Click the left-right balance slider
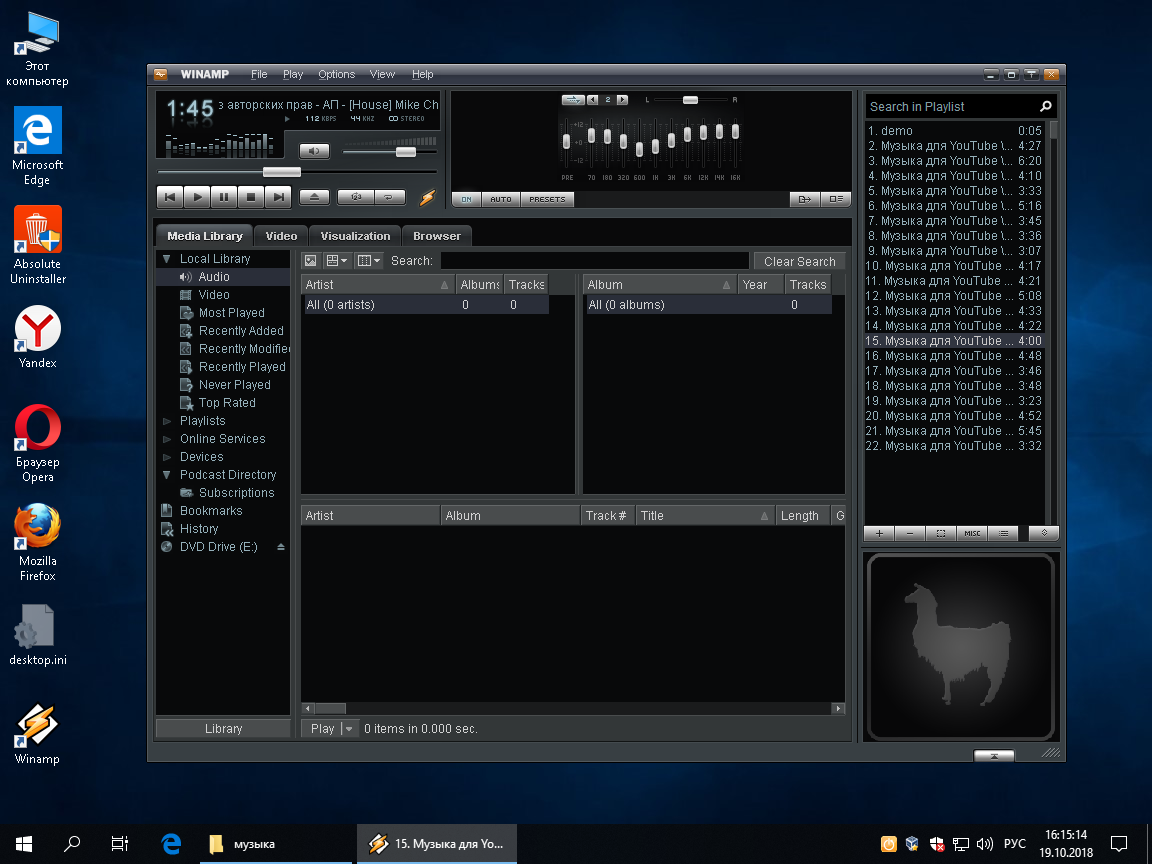Image resolution: width=1152 pixels, height=864 pixels. 690,100
